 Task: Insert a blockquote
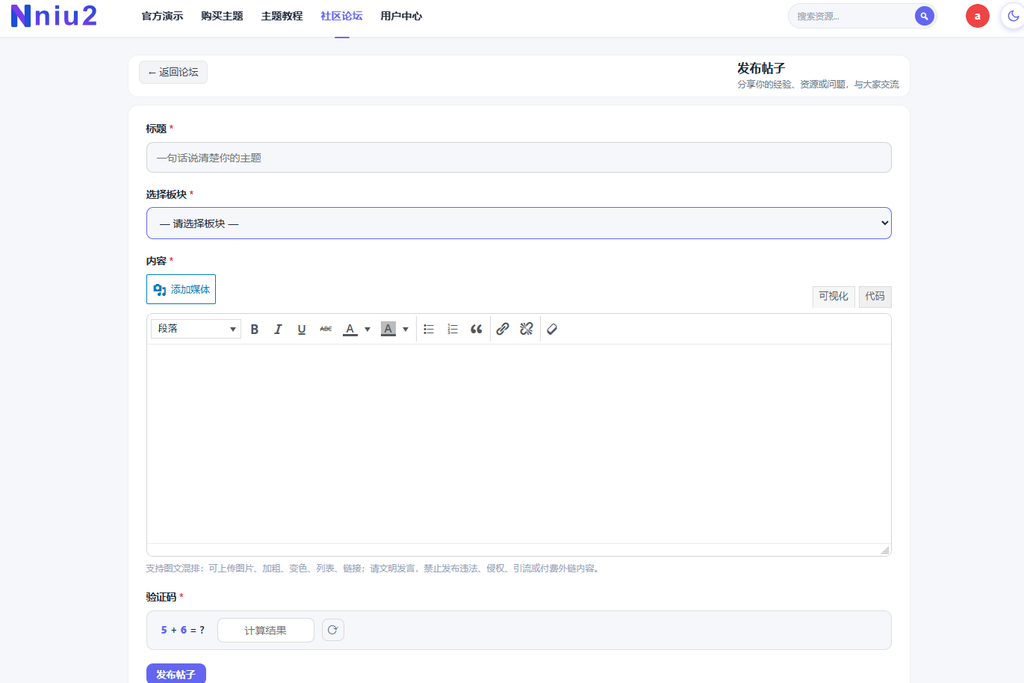pos(476,329)
